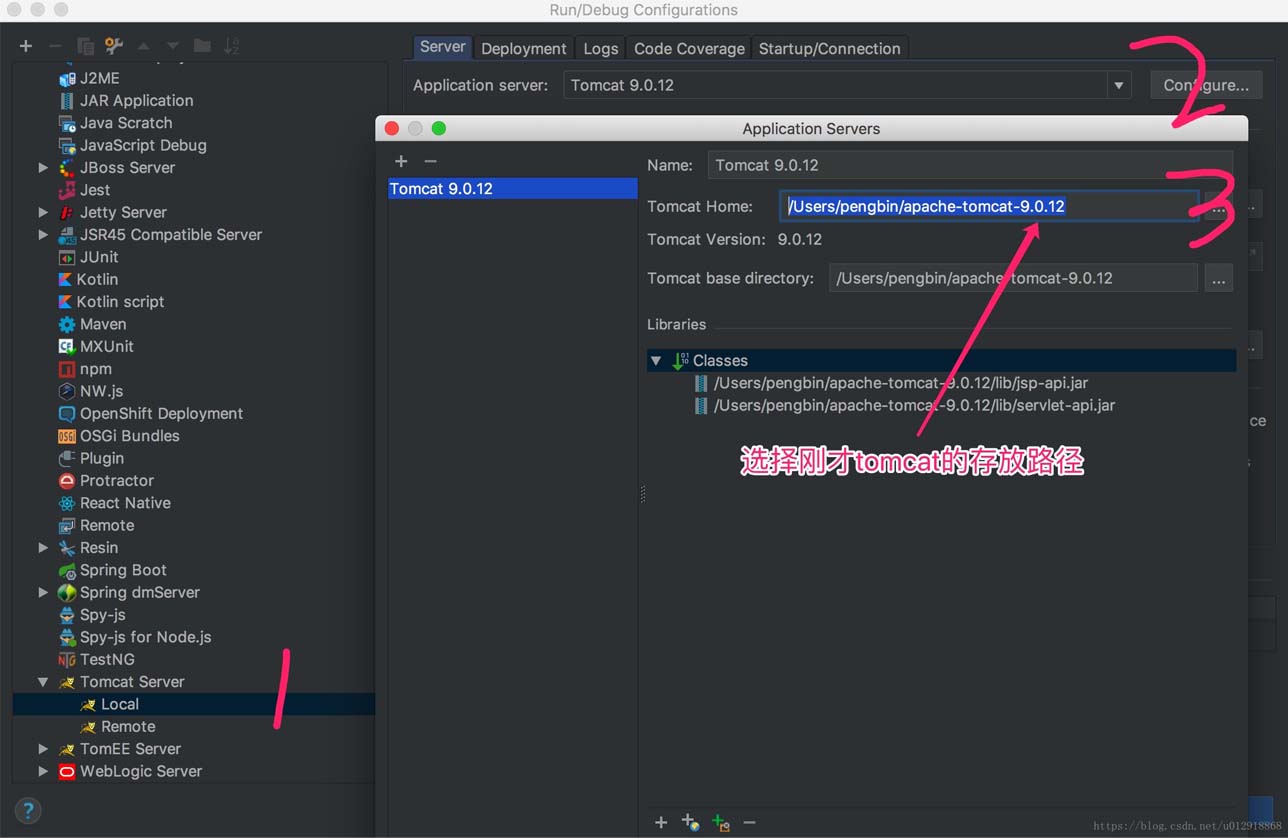Click the copy configuration icon
Image resolution: width=1288 pixels, height=838 pixels.
[85, 46]
